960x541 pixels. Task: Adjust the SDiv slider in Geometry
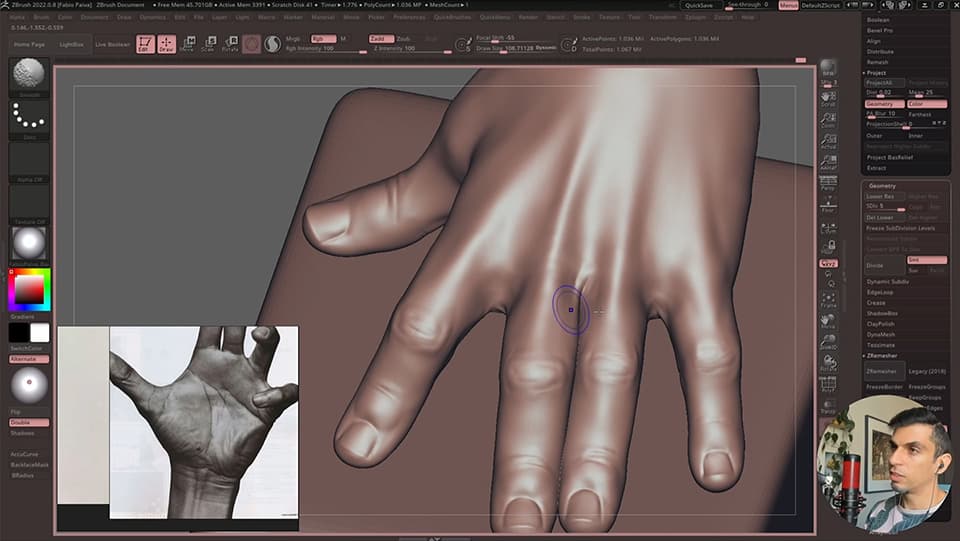tap(885, 207)
